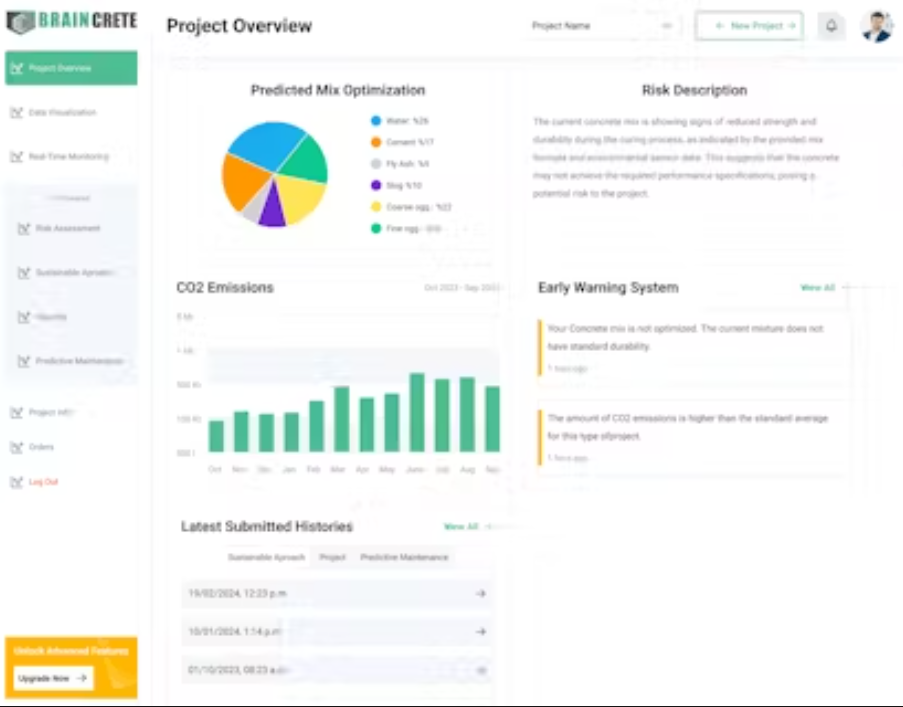Click the Aug bar in CO2 chart

tap(467, 414)
